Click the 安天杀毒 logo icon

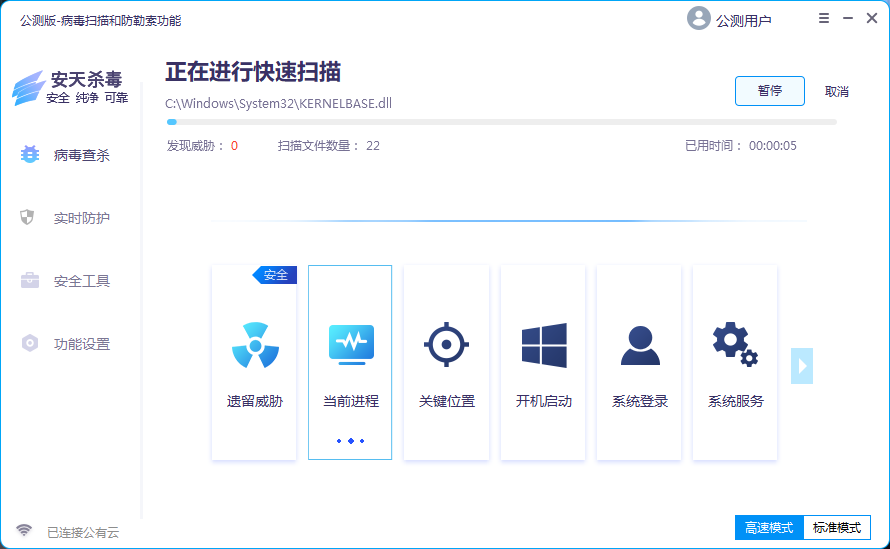click(x=28, y=87)
